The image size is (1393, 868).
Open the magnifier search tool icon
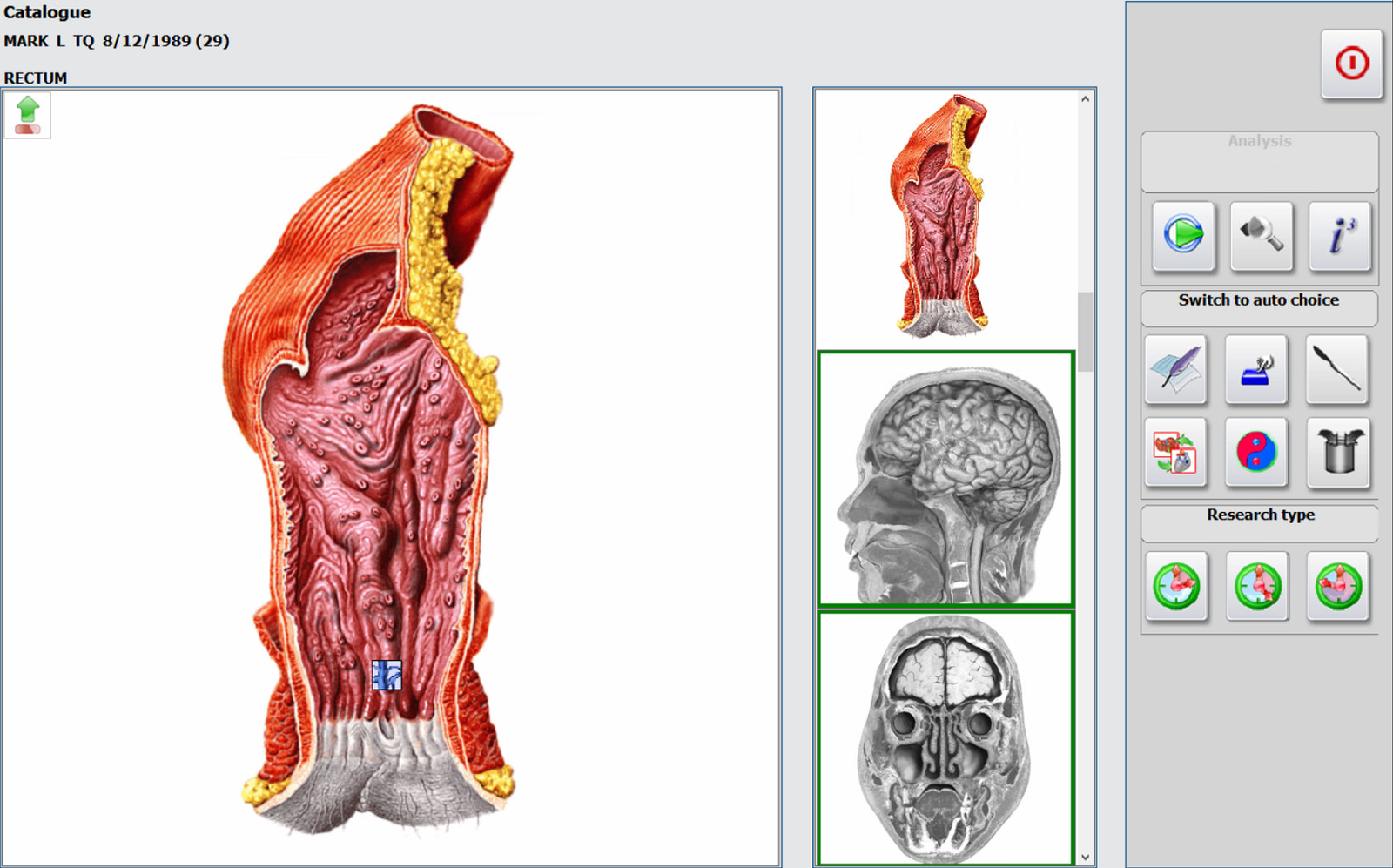(1262, 235)
